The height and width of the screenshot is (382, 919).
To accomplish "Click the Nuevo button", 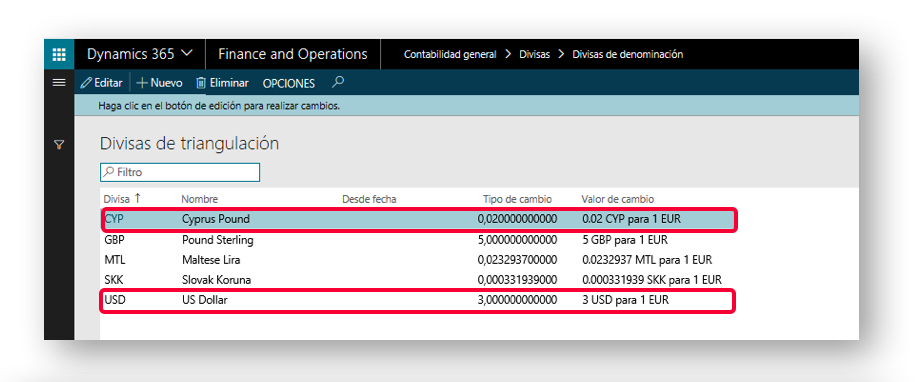I will [x=160, y=83].
